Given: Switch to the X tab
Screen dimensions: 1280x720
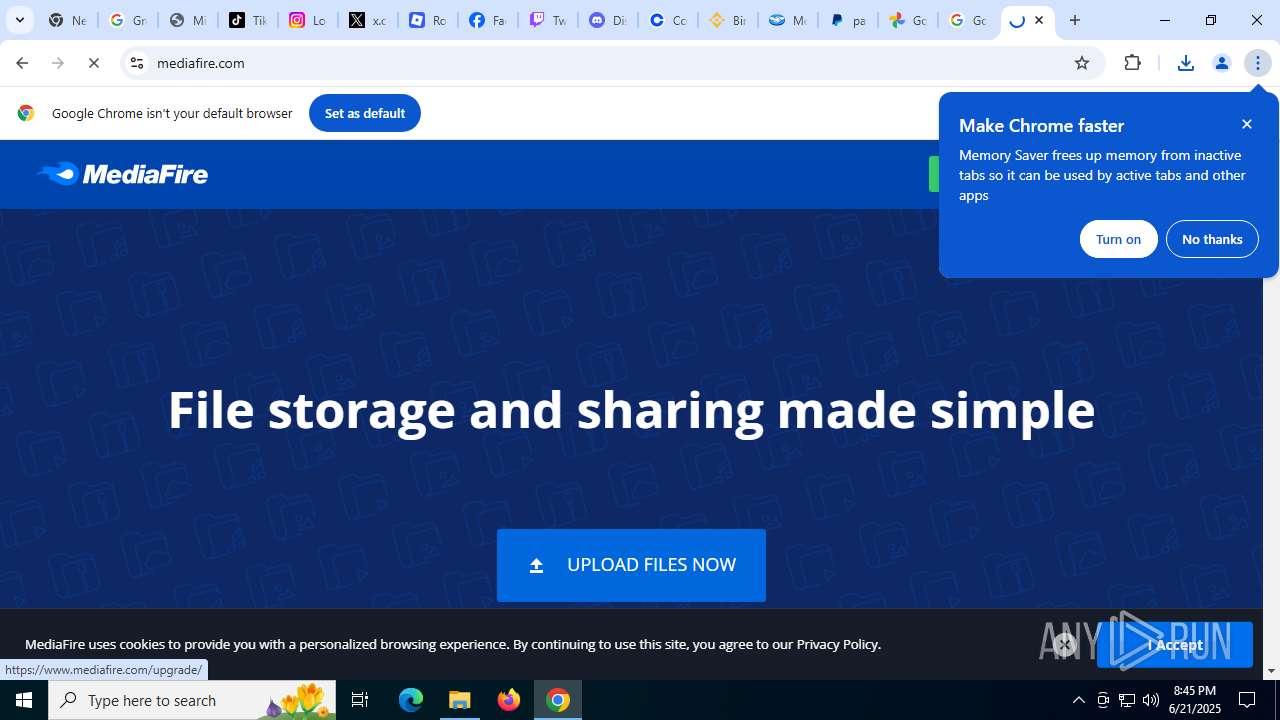Looking at the screenshot, I should pos(367,20).
